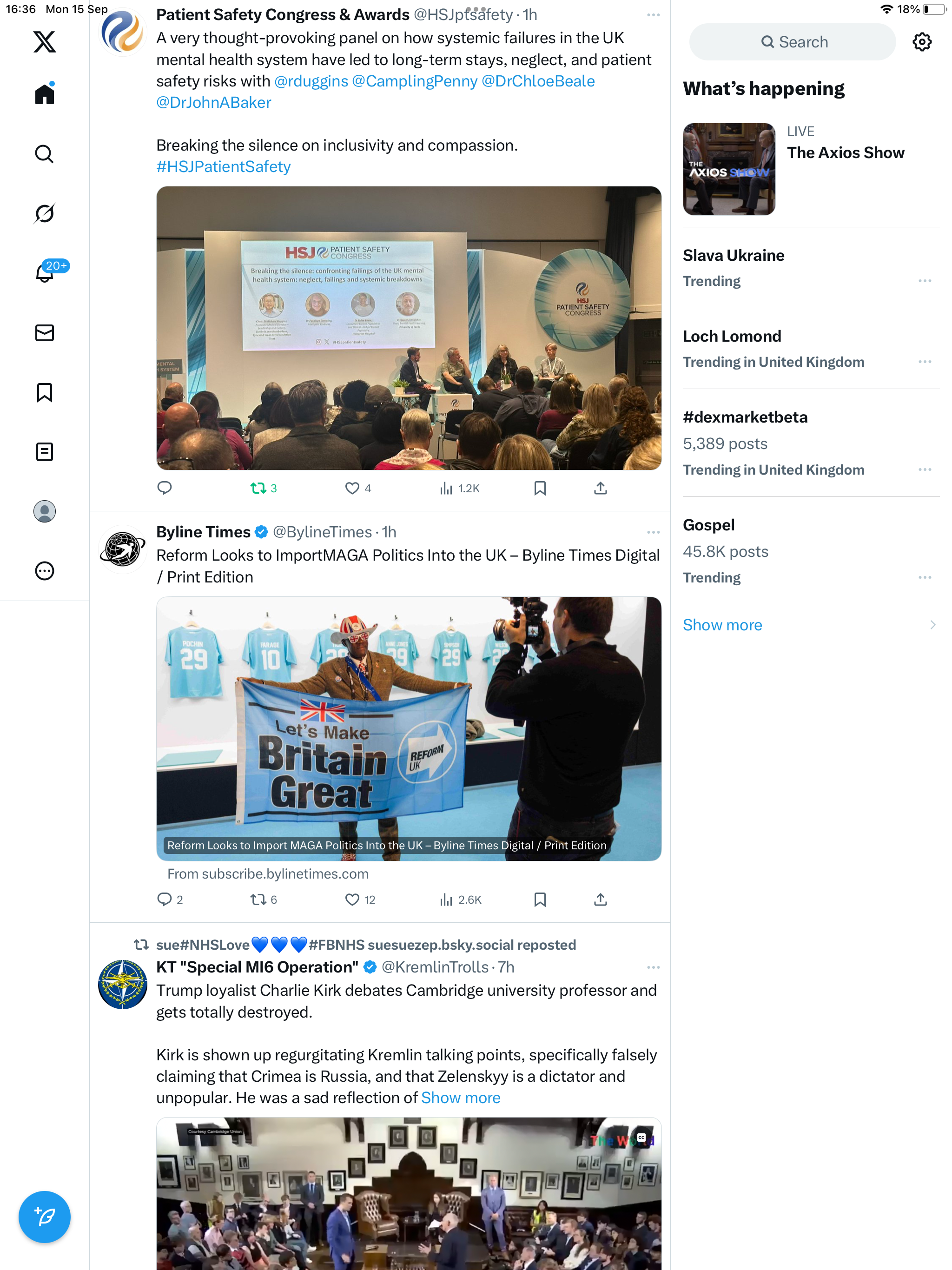
Task: Open settings gear next to search
Action: (922, 42)
